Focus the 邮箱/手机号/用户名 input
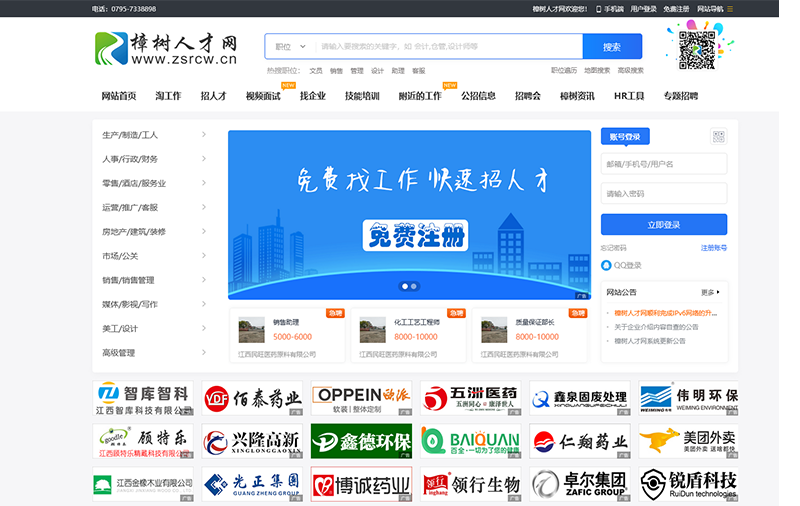The height and width of the screenshot is (506, 800). 664,164
